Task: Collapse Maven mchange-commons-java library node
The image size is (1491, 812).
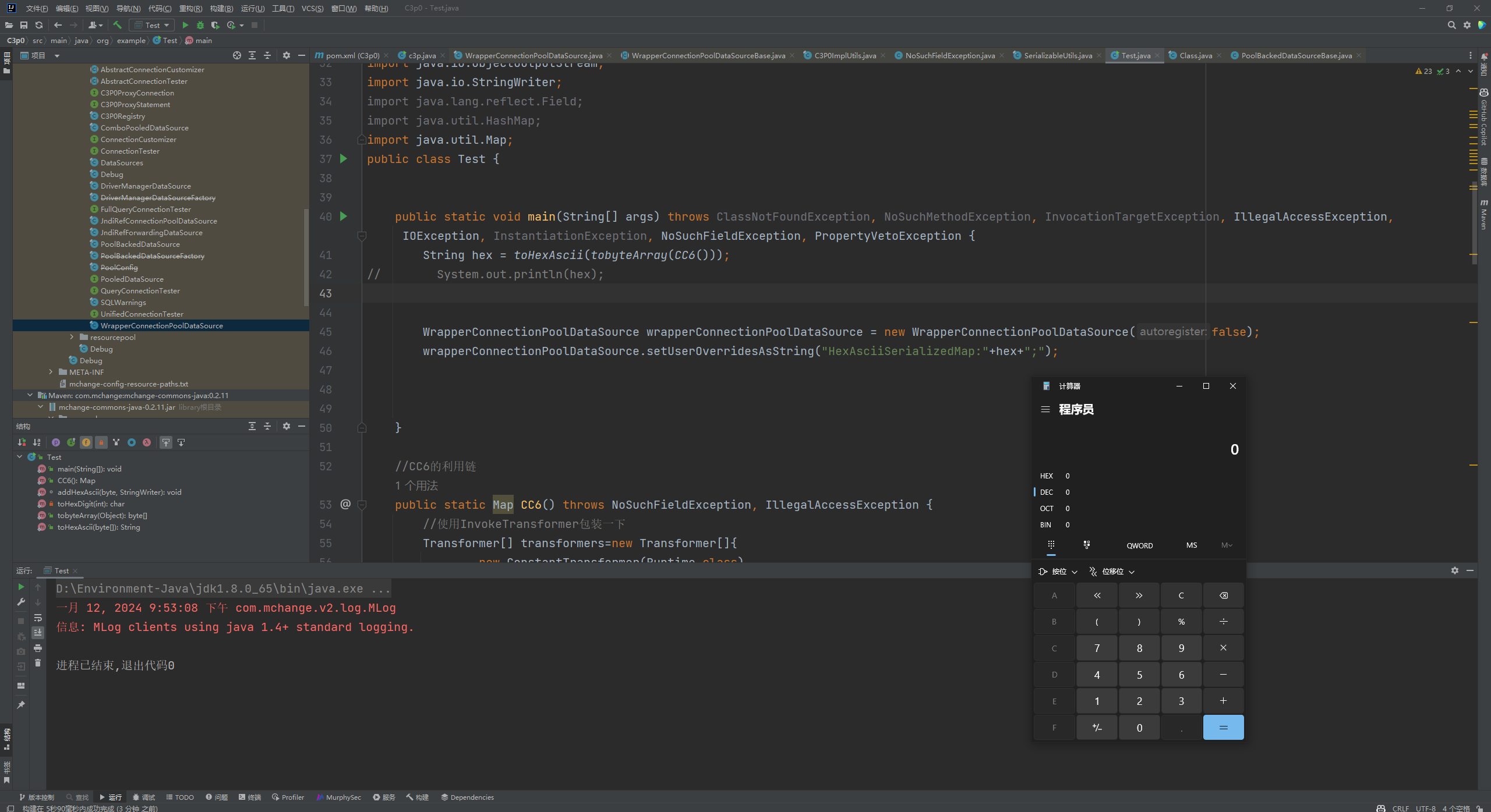Action: 30,395
